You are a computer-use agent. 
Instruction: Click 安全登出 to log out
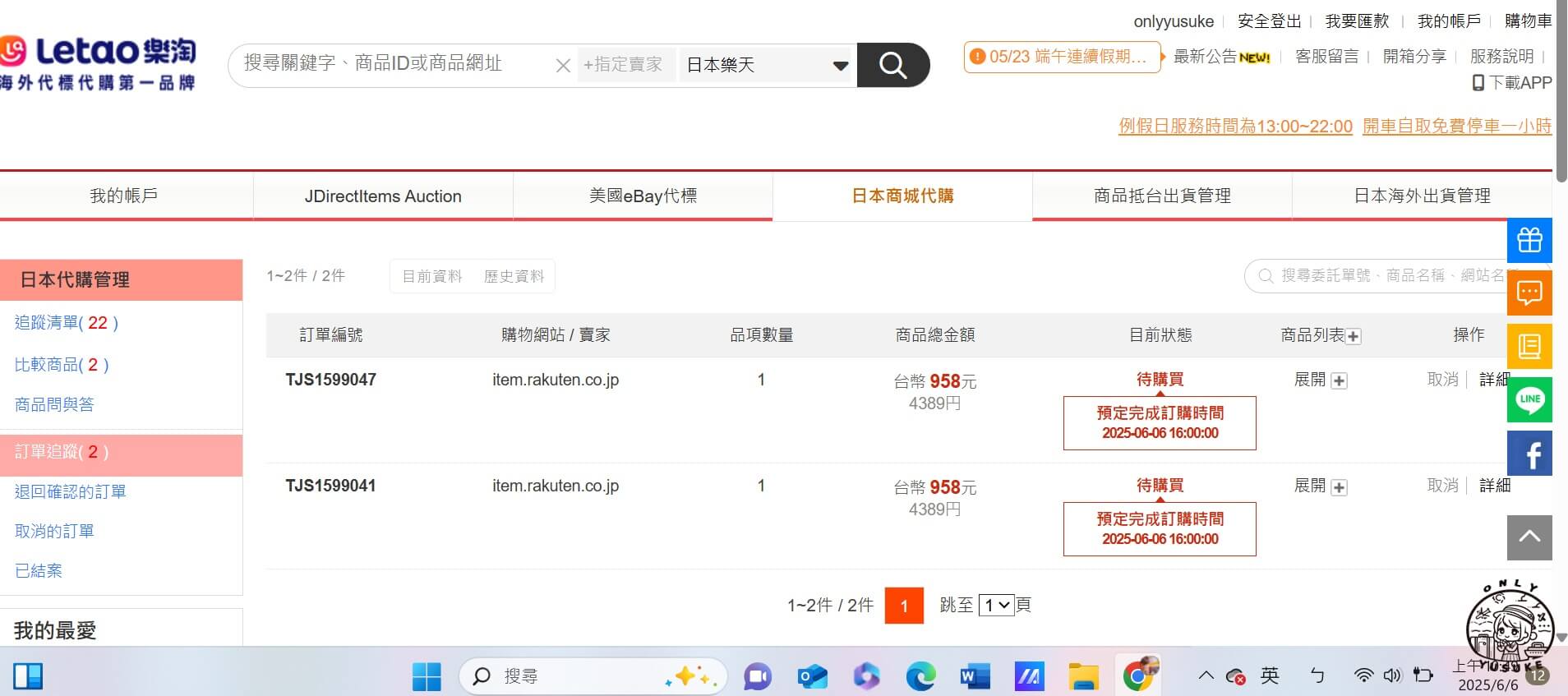tap(1270, 21)
